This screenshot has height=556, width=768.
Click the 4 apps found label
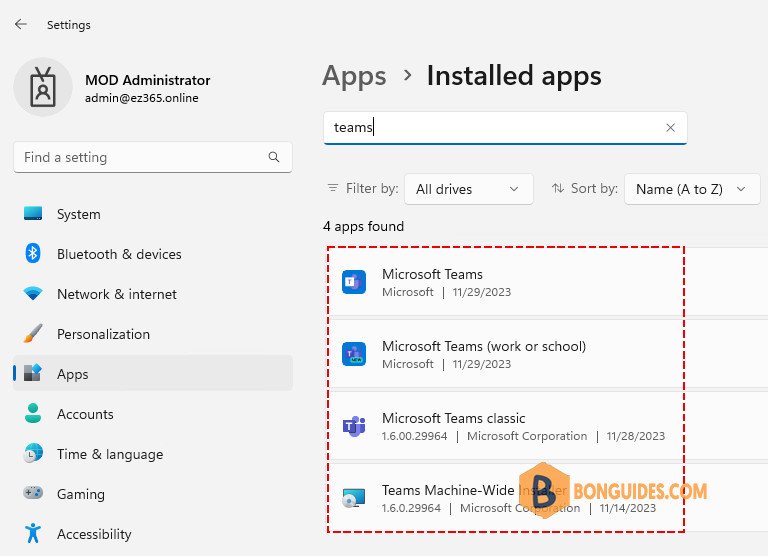coord(363,226)
